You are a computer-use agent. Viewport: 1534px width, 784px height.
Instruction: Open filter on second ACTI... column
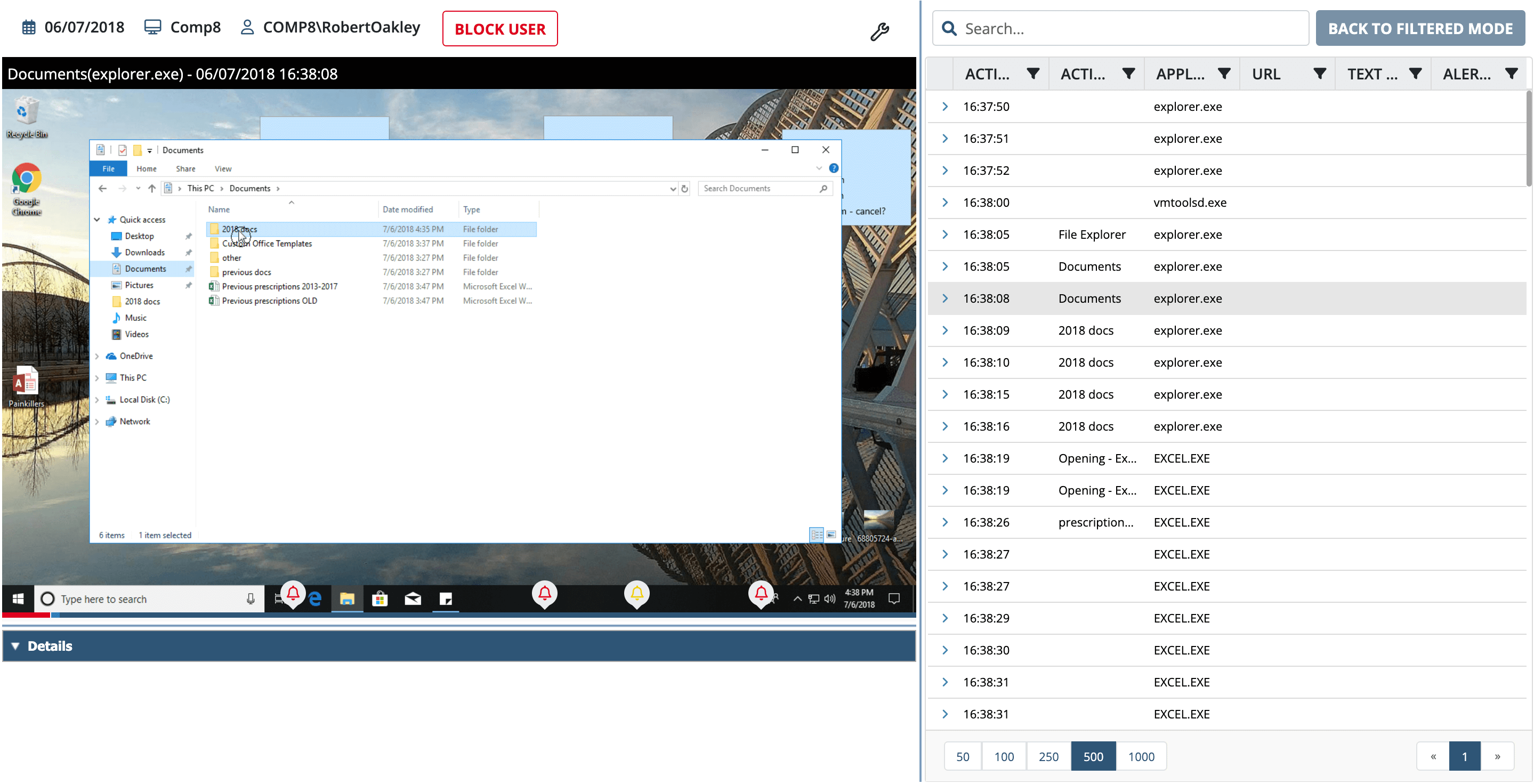click(x=1128, y=74)
